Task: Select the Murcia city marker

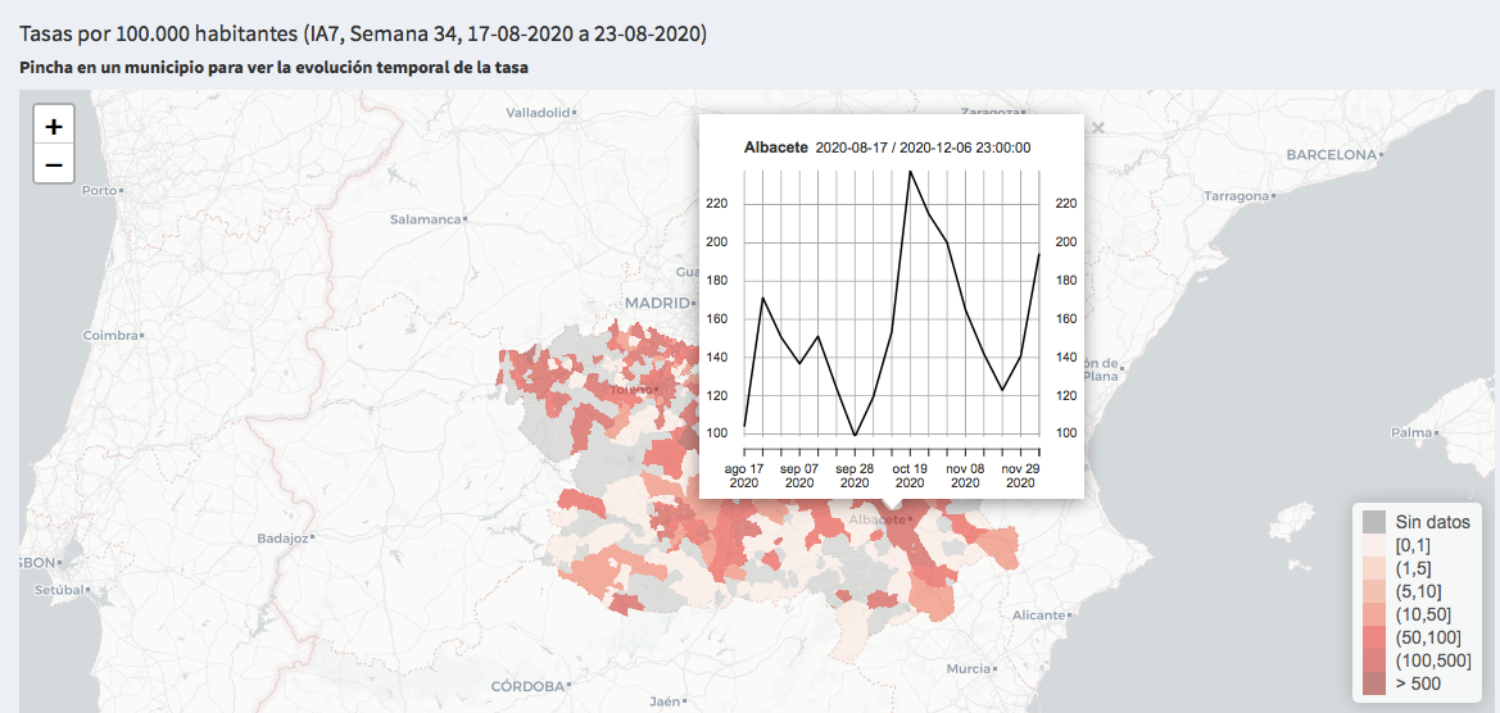Action: click(996, 668)
